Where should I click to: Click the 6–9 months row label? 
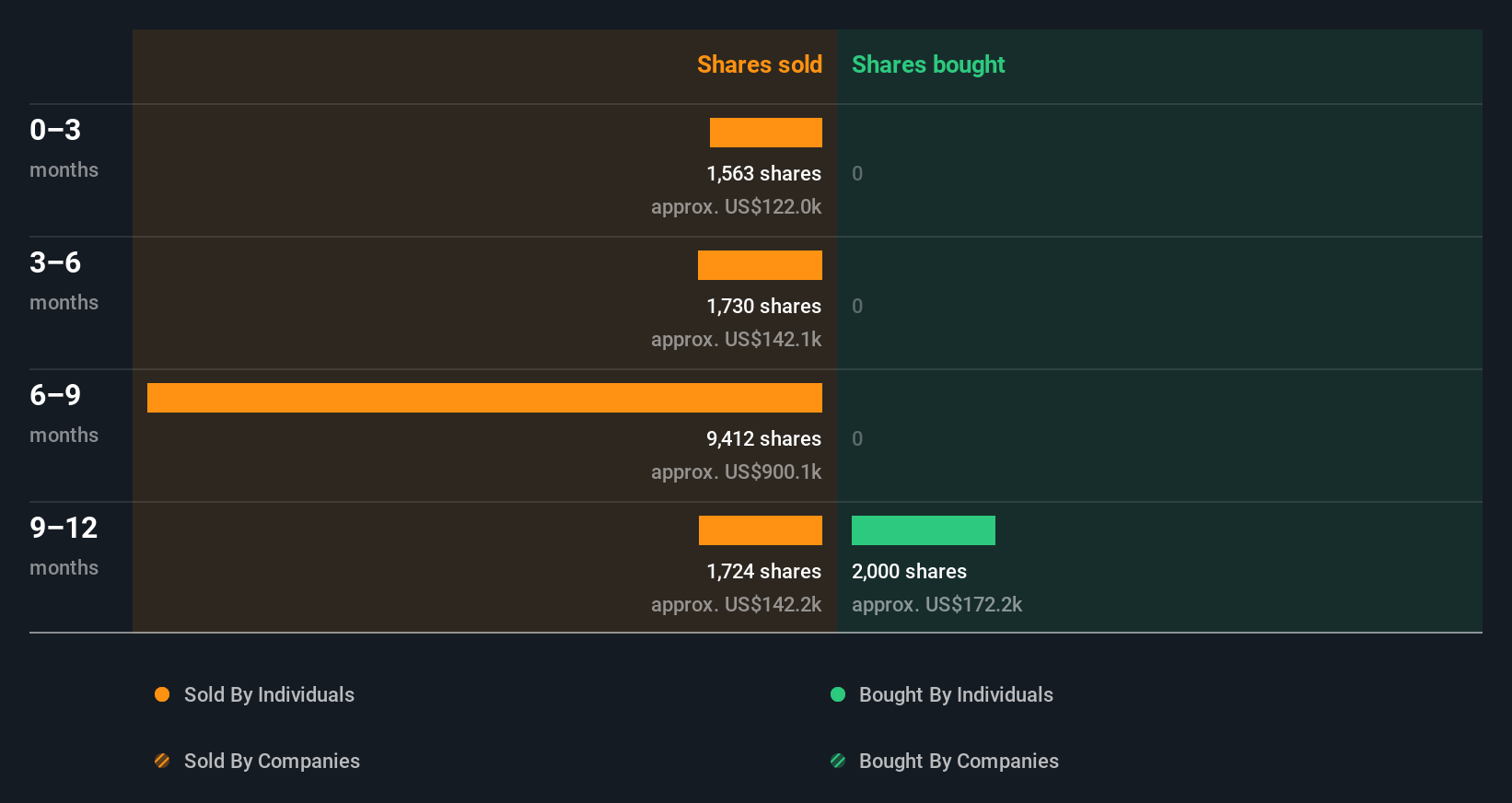pos(64,413)
